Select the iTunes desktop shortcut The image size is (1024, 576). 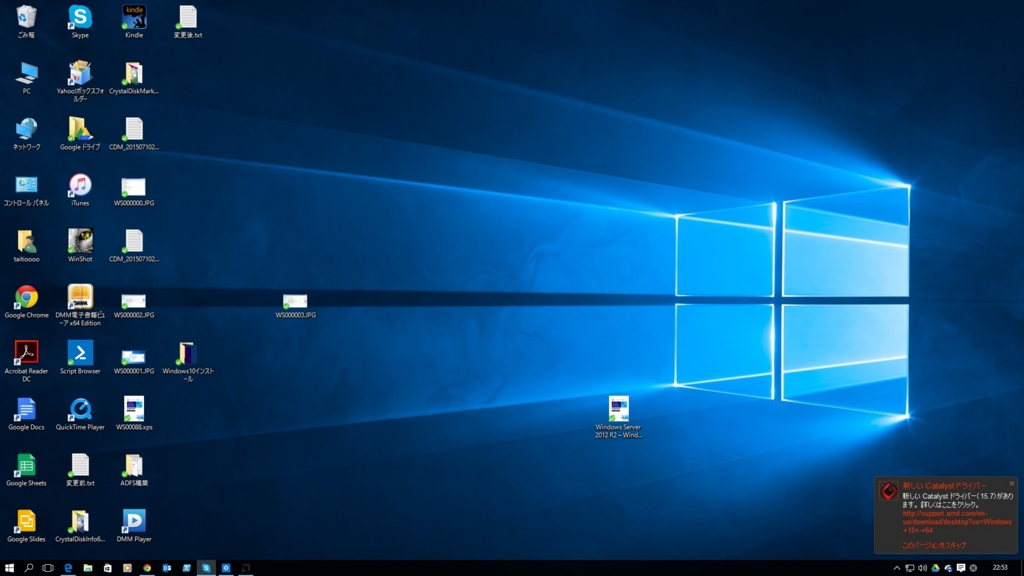click(80, 189)
